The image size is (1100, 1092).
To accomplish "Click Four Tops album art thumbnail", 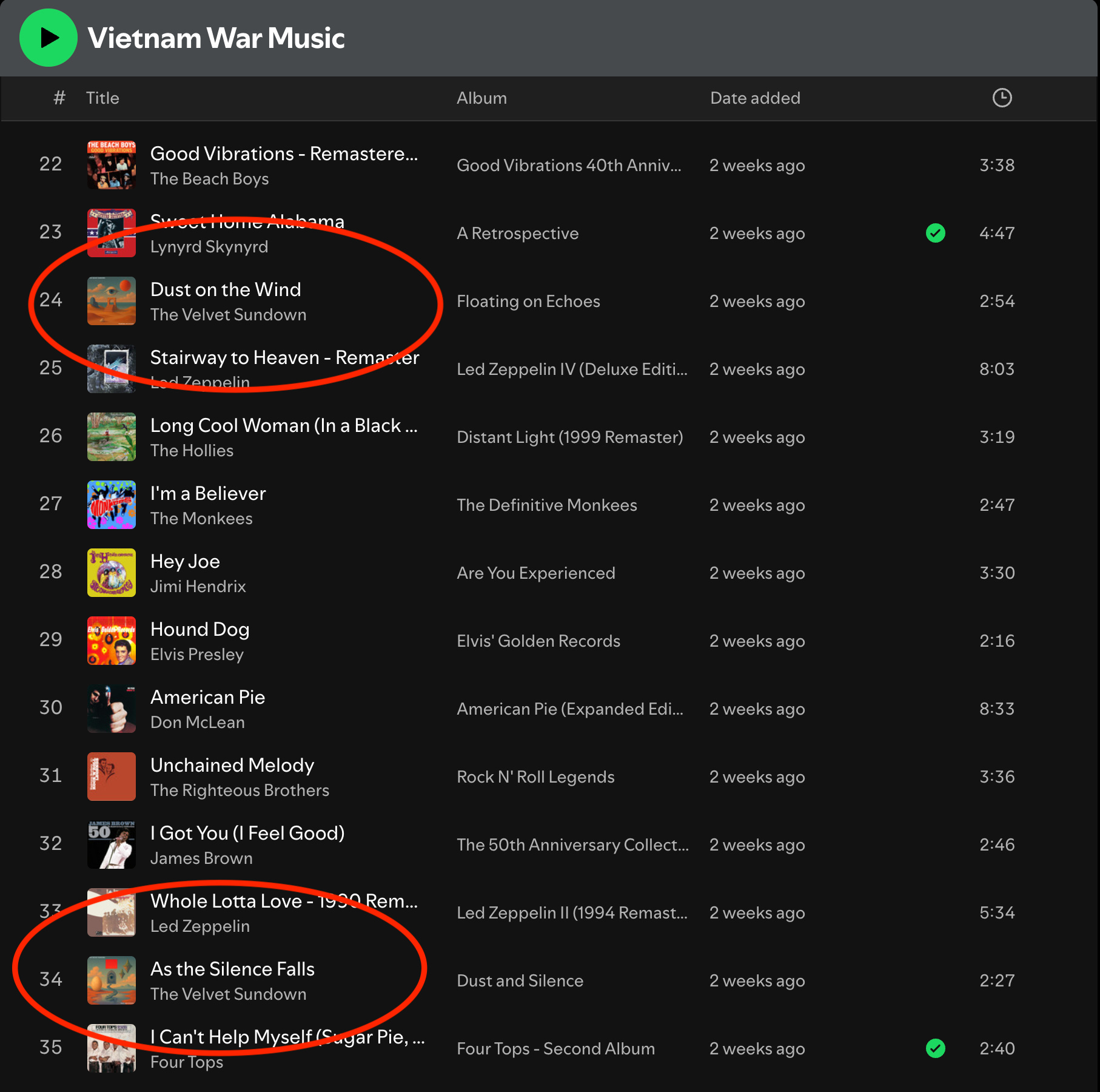I will pos(112,1048).
